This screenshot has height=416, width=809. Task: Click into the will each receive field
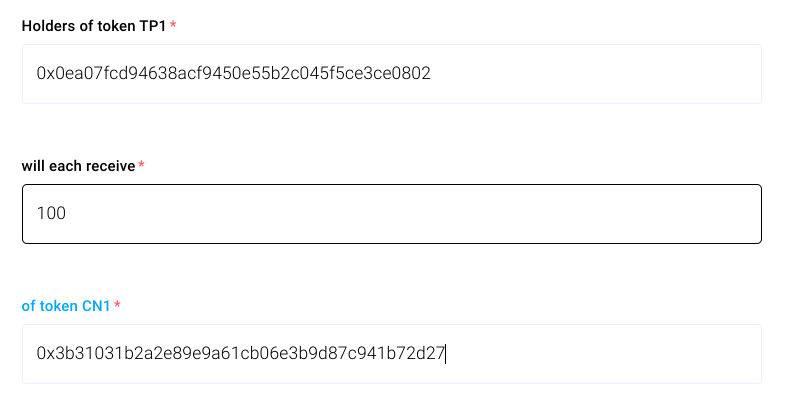391,213
